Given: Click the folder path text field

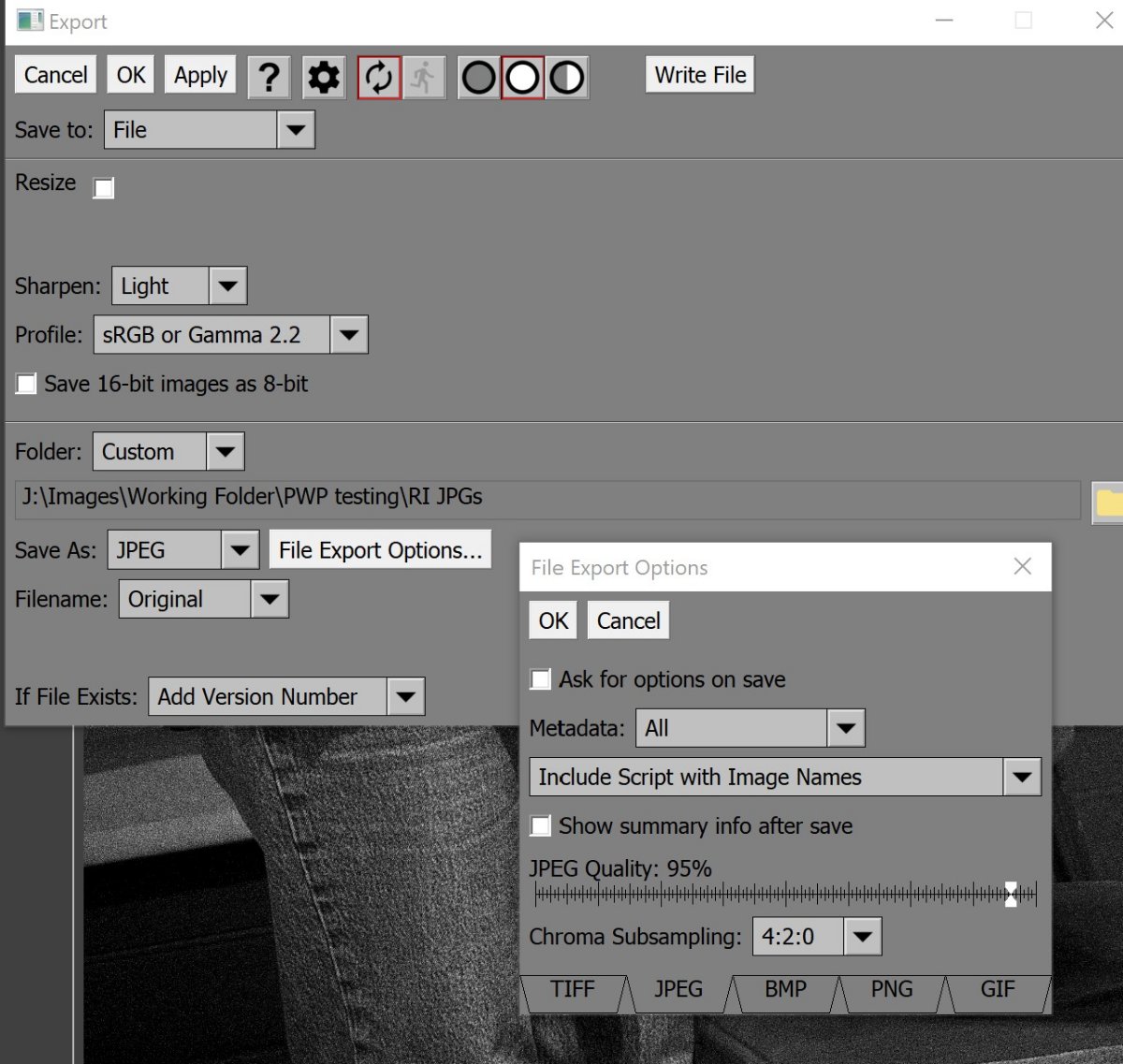Looking at the screenshot, I should (x=547, y=498).
